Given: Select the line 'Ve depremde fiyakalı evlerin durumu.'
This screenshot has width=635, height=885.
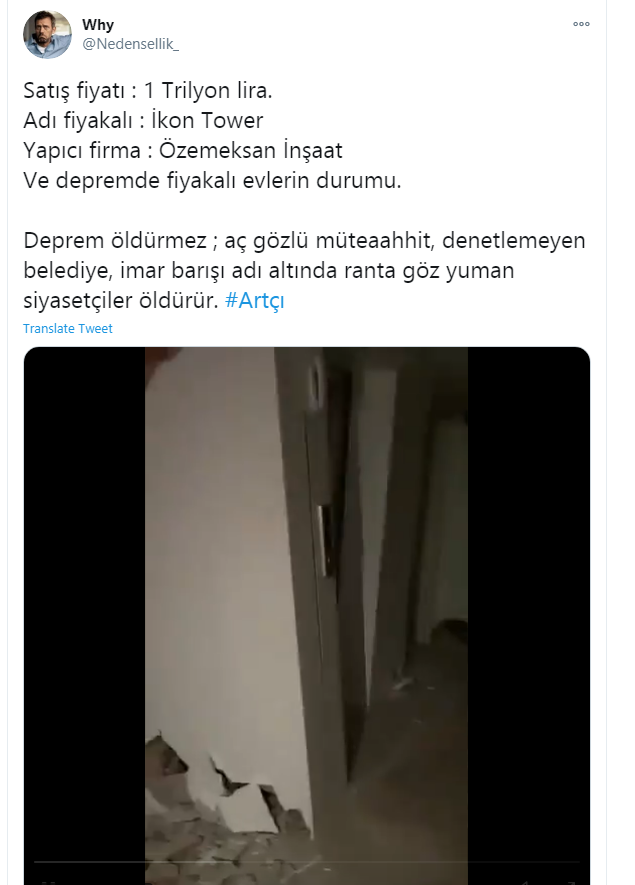Looking at the screenshot, I should coord(212,181).
